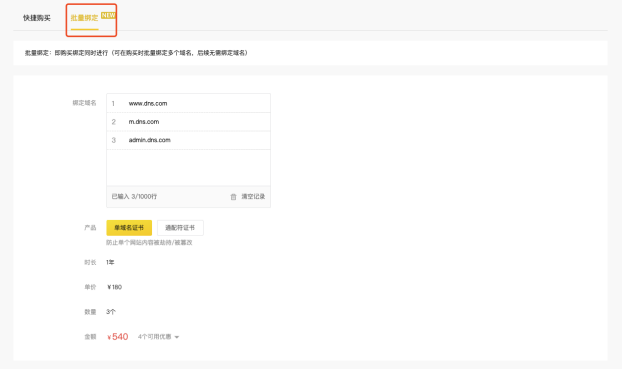Viewport: 622px width, 369px height.
Task: Expand the 4个可用优惠 coupon dropdown
Action: tap(158, 337)
